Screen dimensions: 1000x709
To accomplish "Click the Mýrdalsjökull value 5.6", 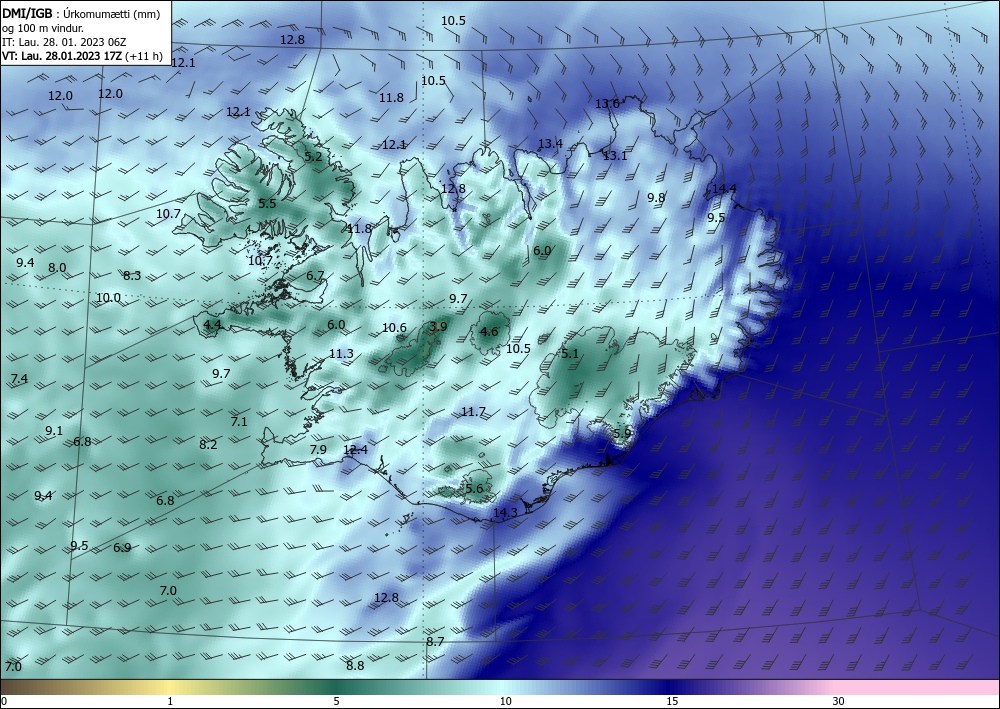I will (474, 489).
